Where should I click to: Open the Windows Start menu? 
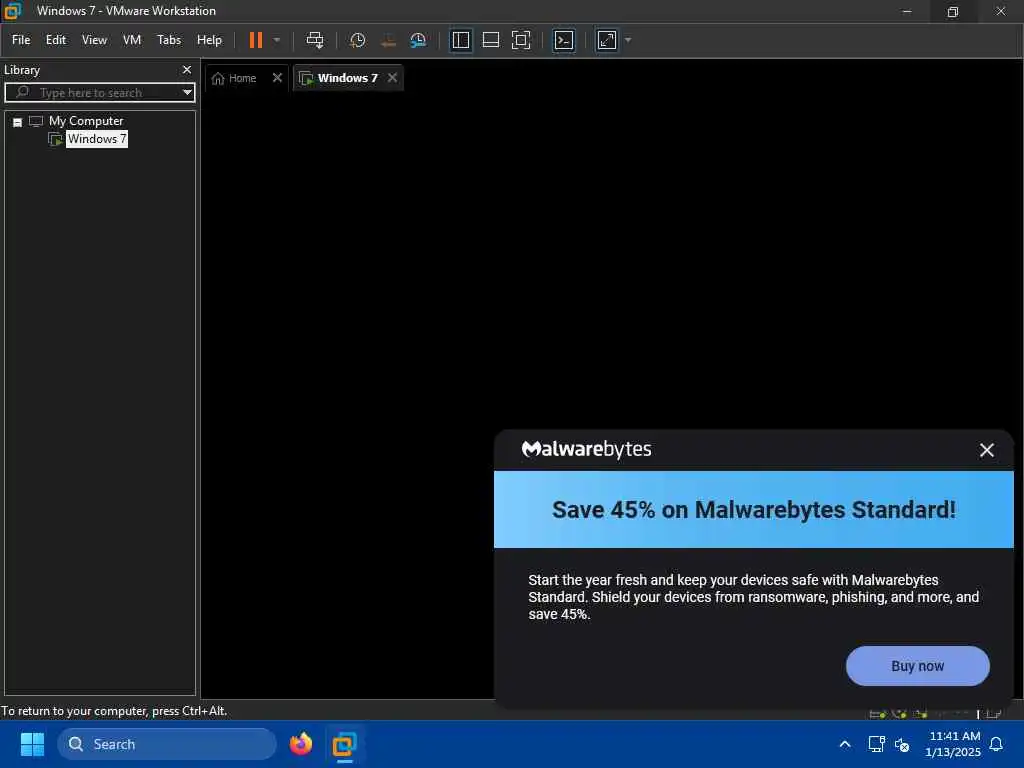pyautogui.click(x=32, y=744)
